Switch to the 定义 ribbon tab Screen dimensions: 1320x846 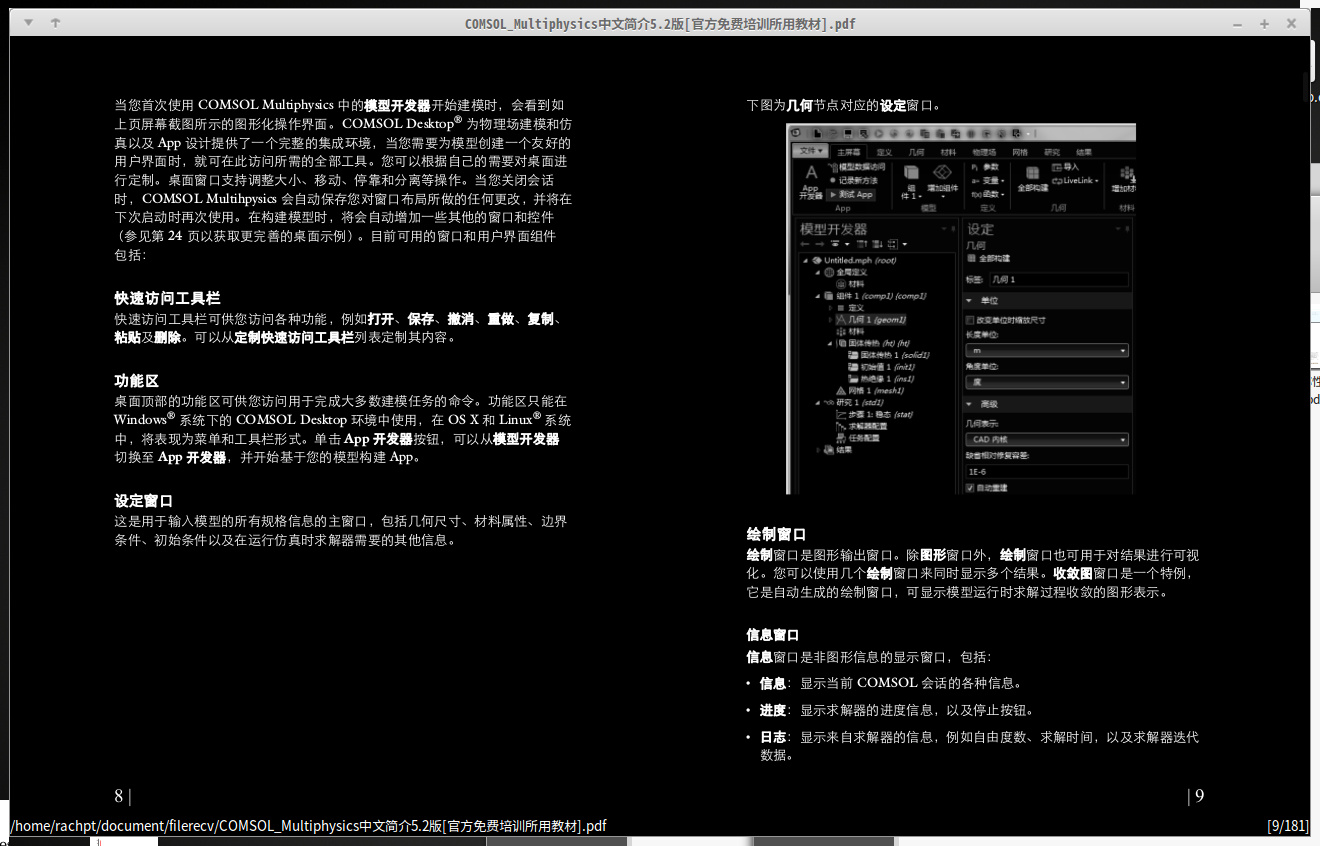[x=884, y=152]
